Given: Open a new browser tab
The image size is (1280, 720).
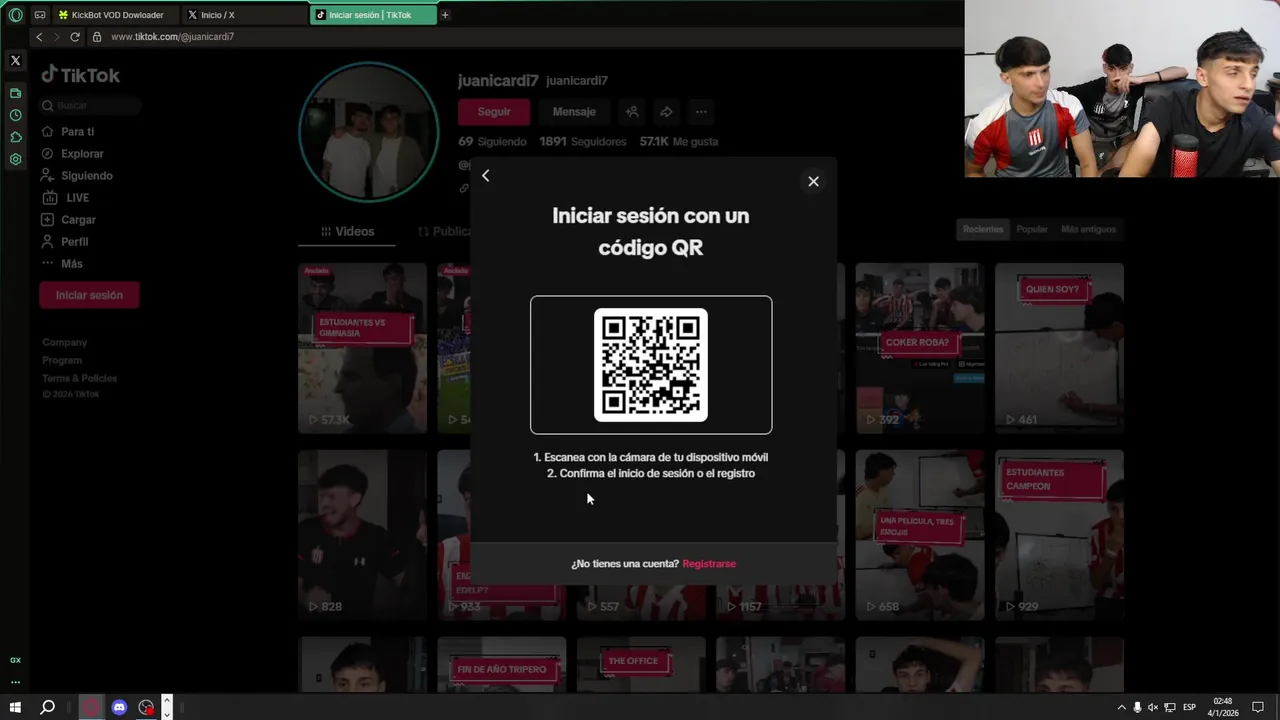Looking at the screenshot, I should point(445,15).
